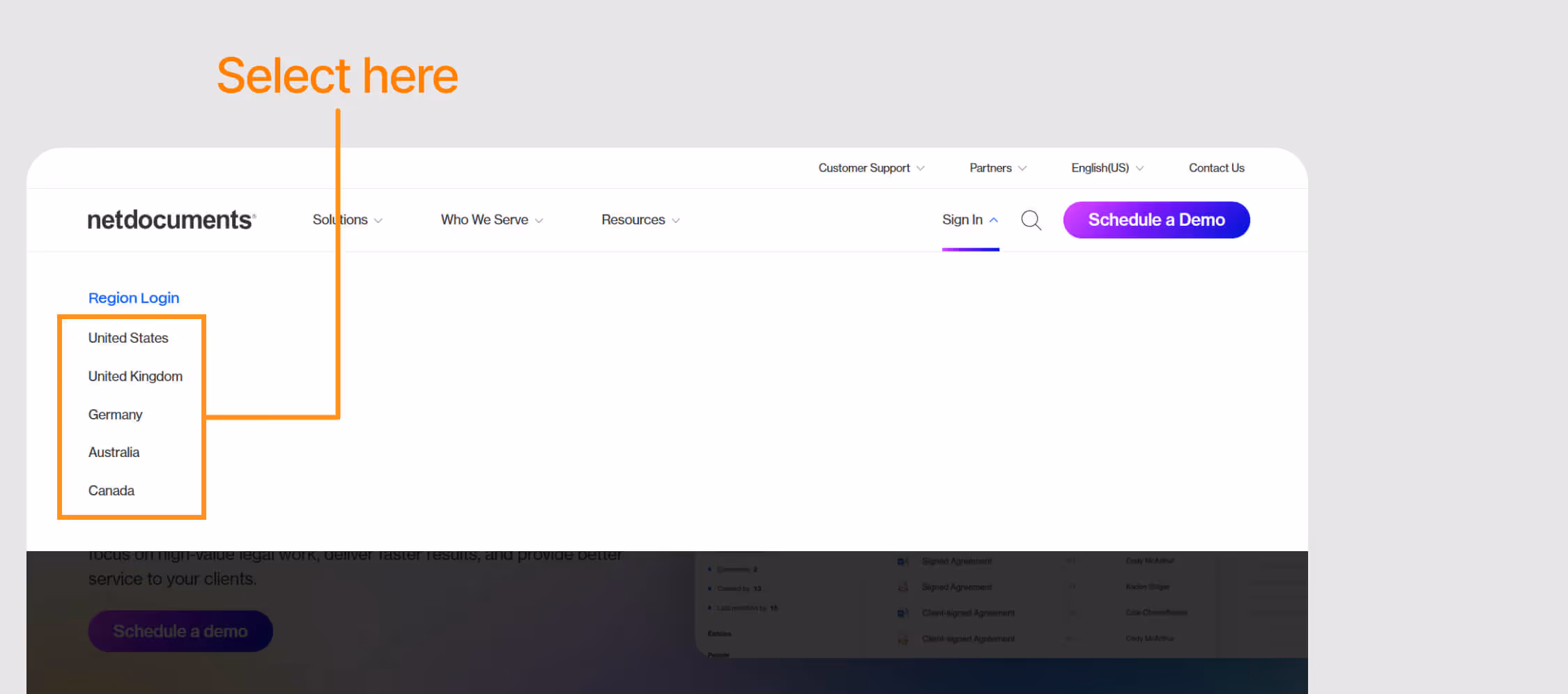The image size is (1568, 694).
Task: Select Canada region login
Action: click(x=111, y=491)
